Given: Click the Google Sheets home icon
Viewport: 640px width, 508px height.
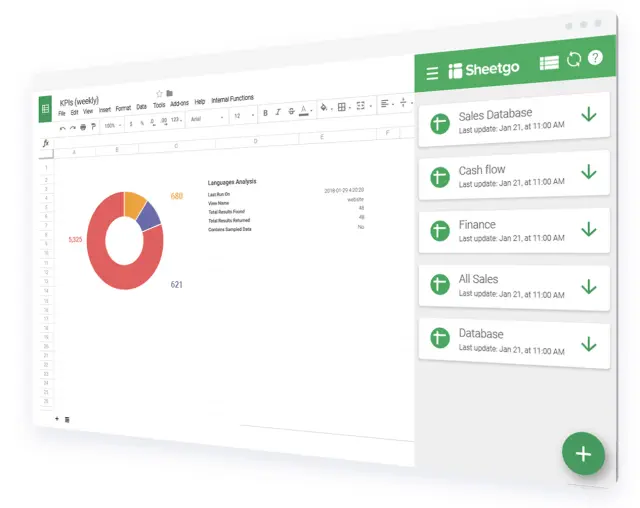Looking at the screenshot, I should click(x=45, y=109).
